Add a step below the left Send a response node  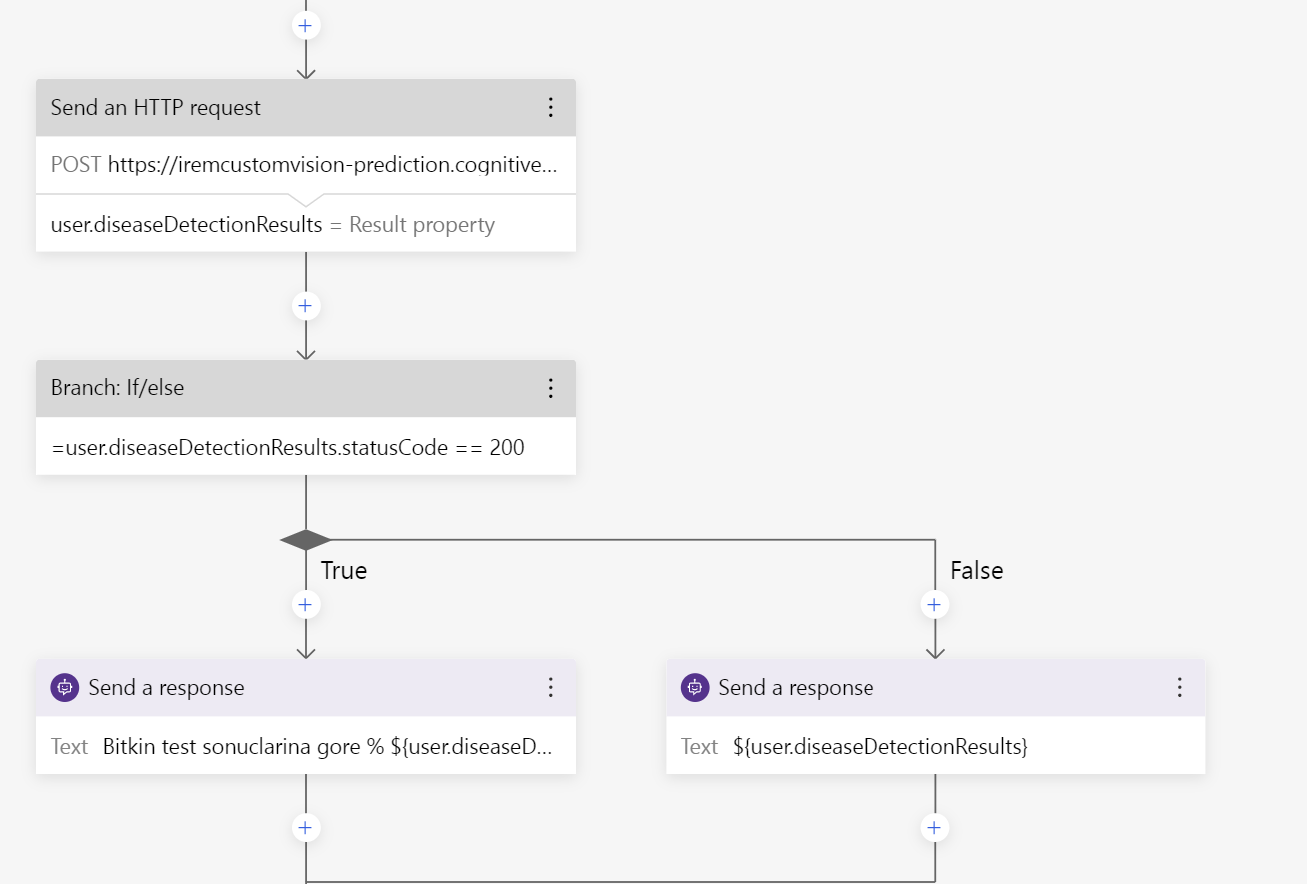click(x=305, y=827)
